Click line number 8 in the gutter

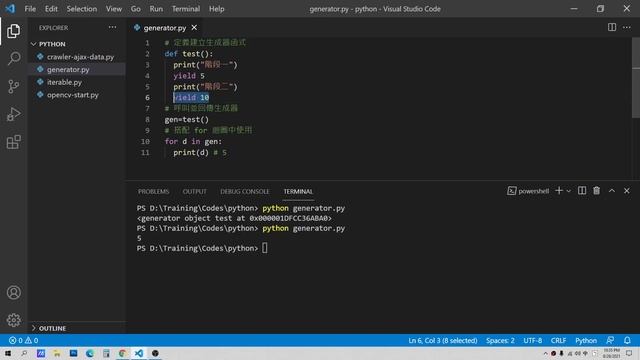(147, 120)
